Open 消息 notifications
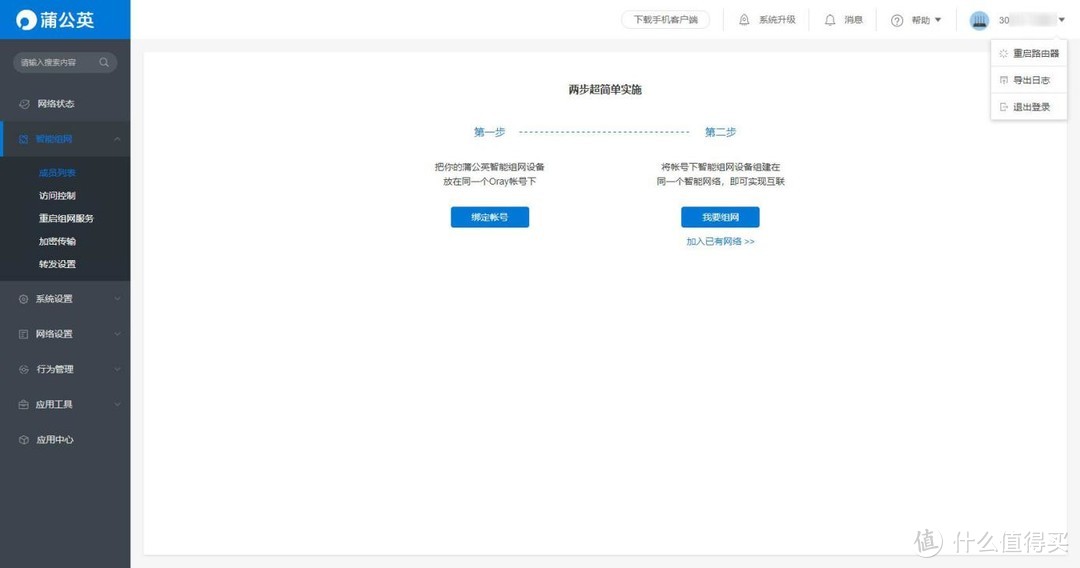This screenshot has width=1080, height=568. pyautogui.click(x=853, y=20)
